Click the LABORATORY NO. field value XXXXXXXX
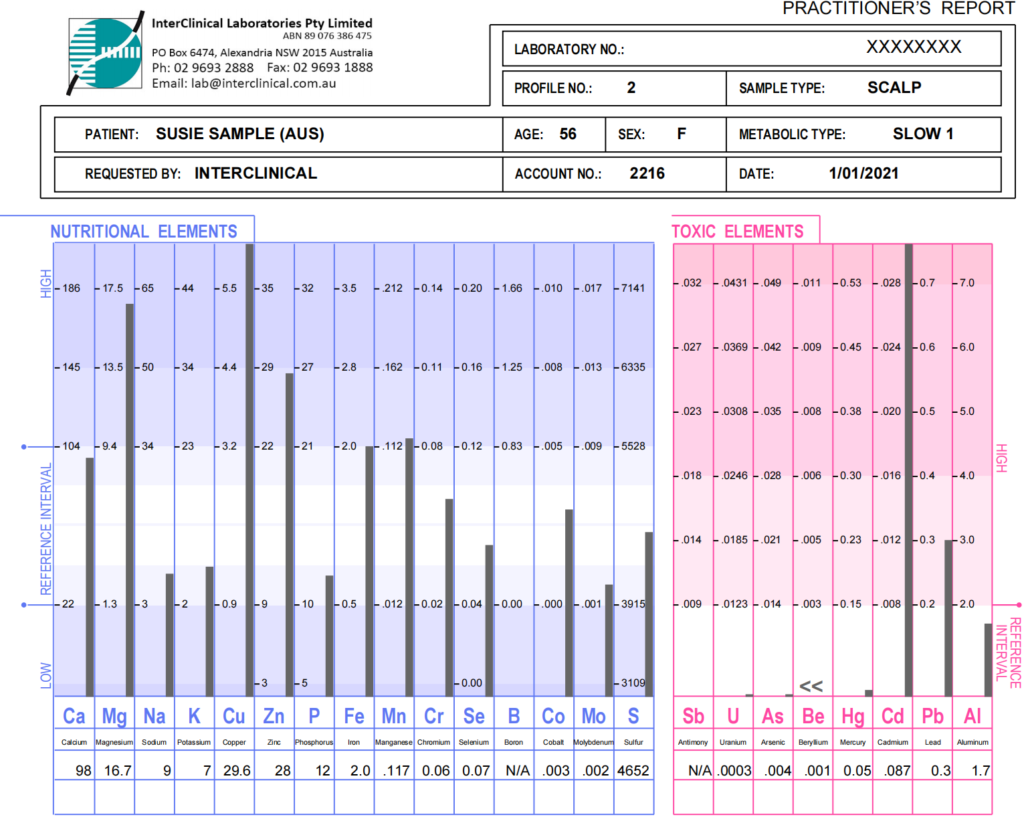Image resolution: width=1024 pixels, height=823 pixels. pos(914,47)
